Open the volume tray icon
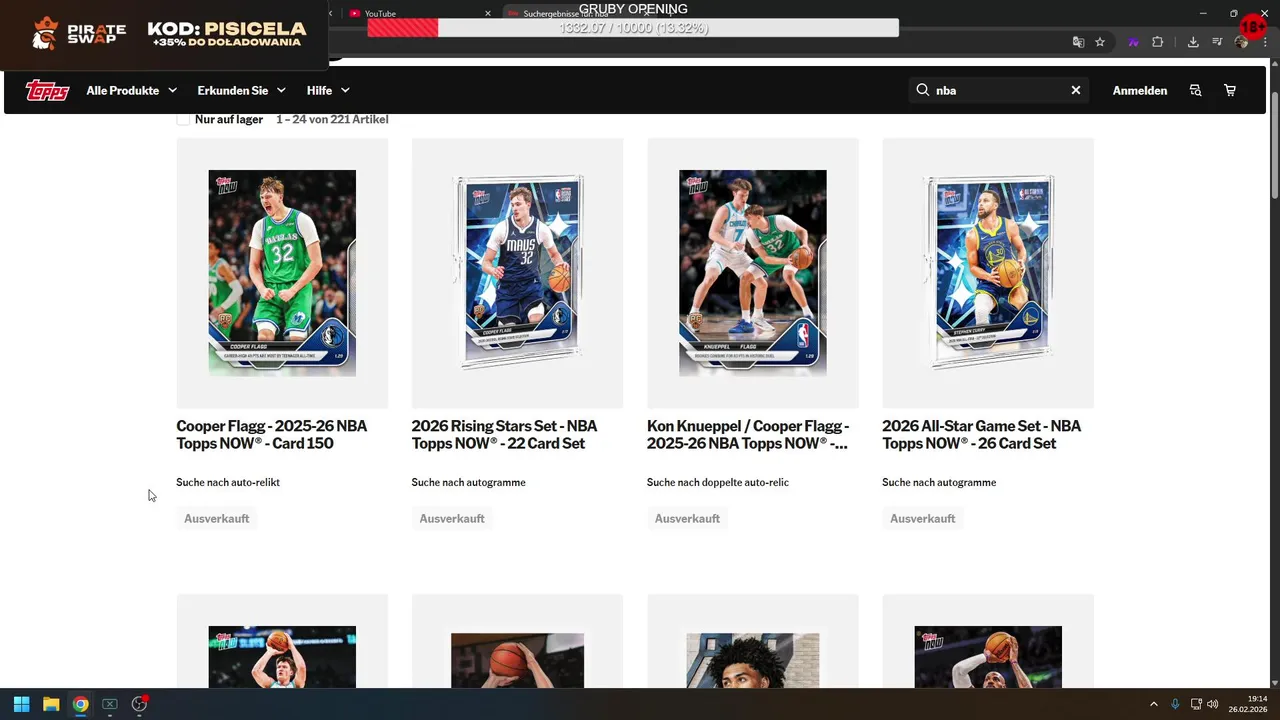The image size is (1280, 720). coord(1212,704)
